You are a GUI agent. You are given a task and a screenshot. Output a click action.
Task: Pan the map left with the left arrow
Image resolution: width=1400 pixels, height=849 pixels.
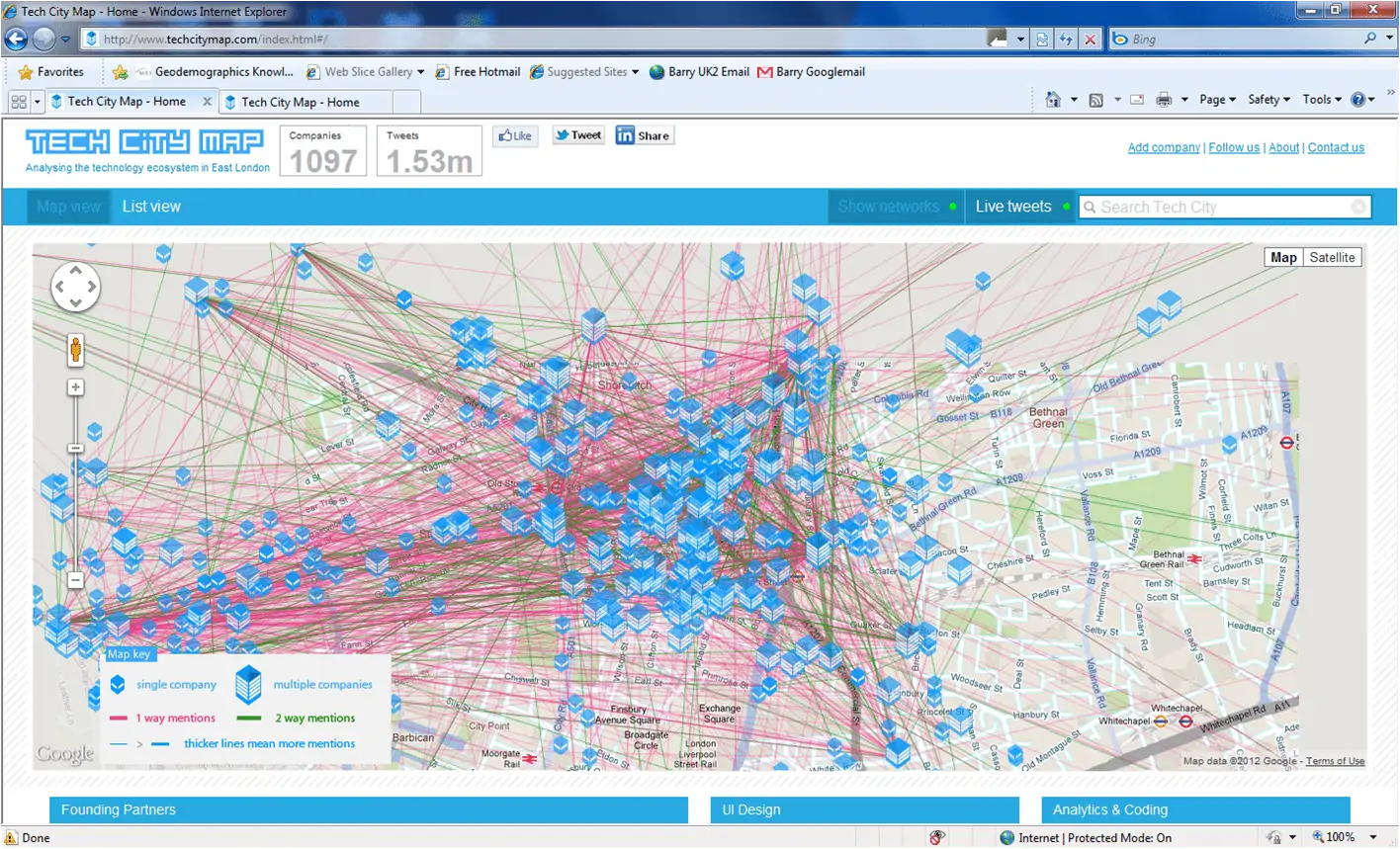click(x=59, y=288)
